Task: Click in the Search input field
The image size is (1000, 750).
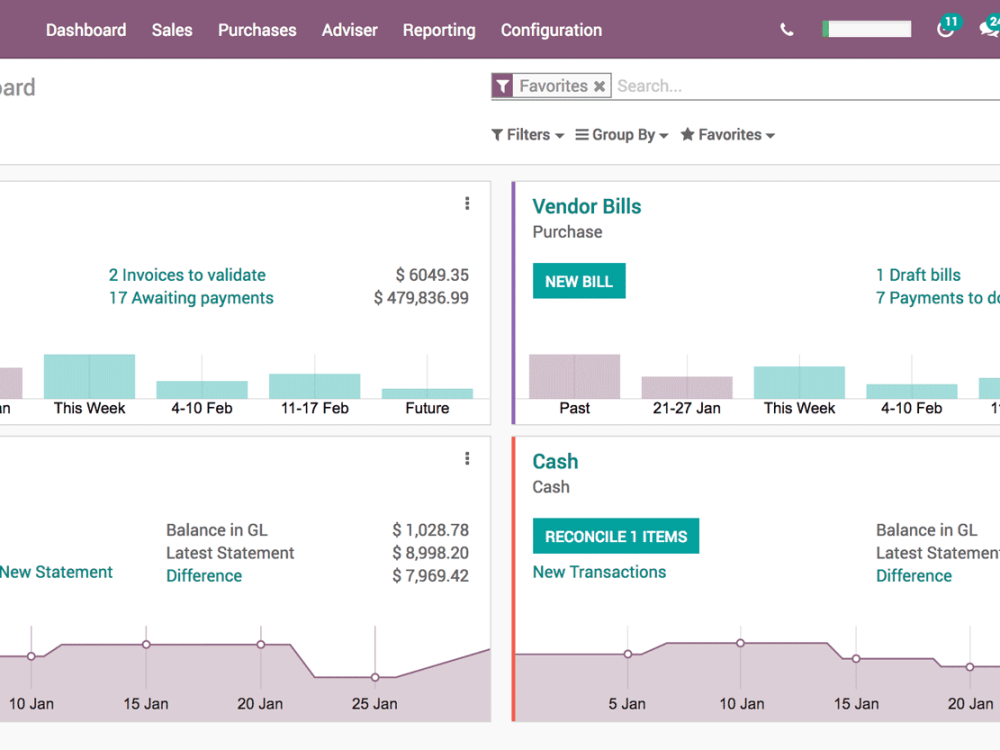Action: tap(807, 86)
